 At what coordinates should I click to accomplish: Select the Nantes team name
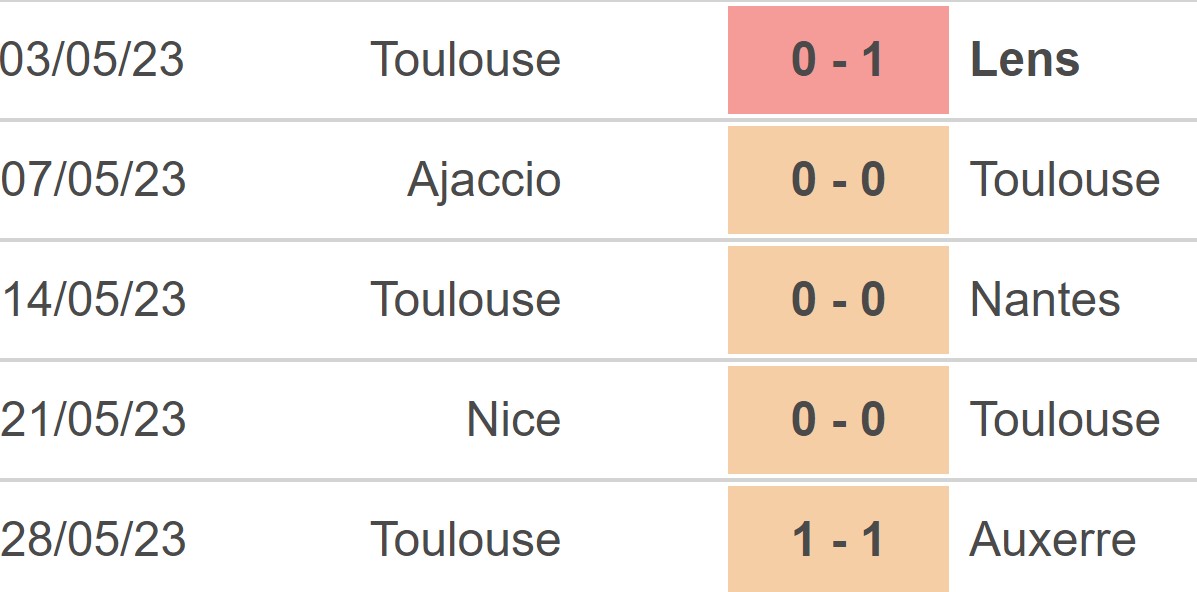pos(1044,299)
